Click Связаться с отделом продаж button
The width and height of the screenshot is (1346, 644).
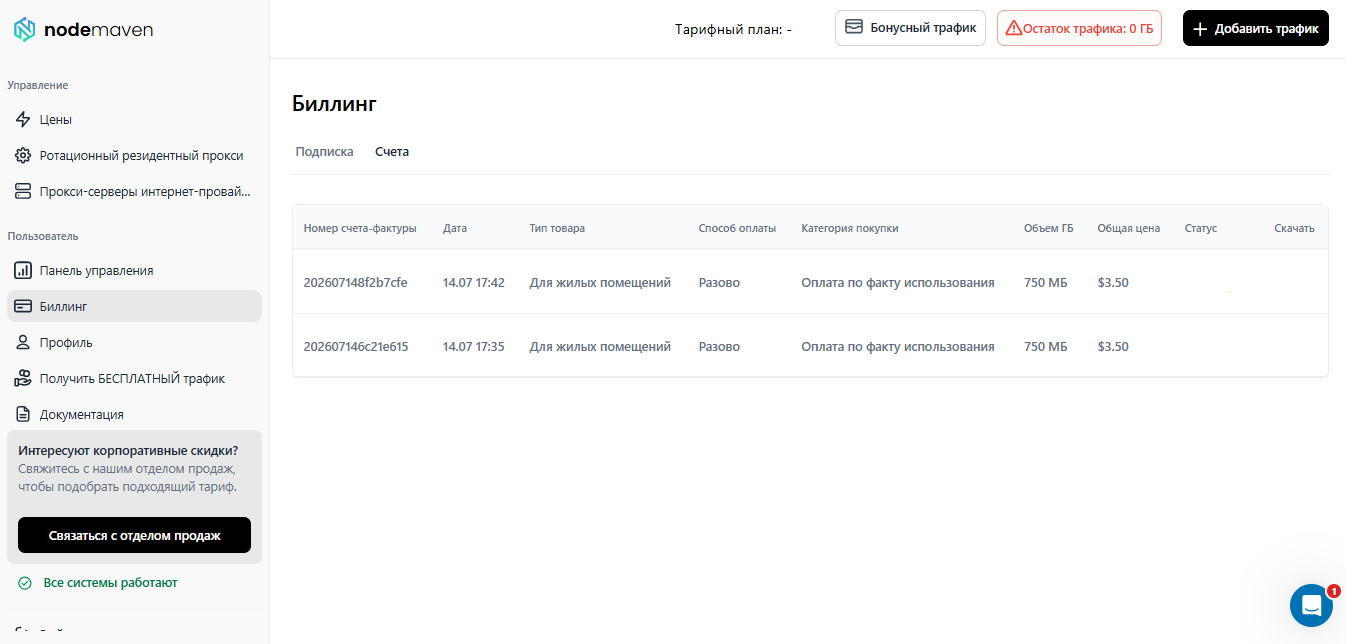coord(134,535)
